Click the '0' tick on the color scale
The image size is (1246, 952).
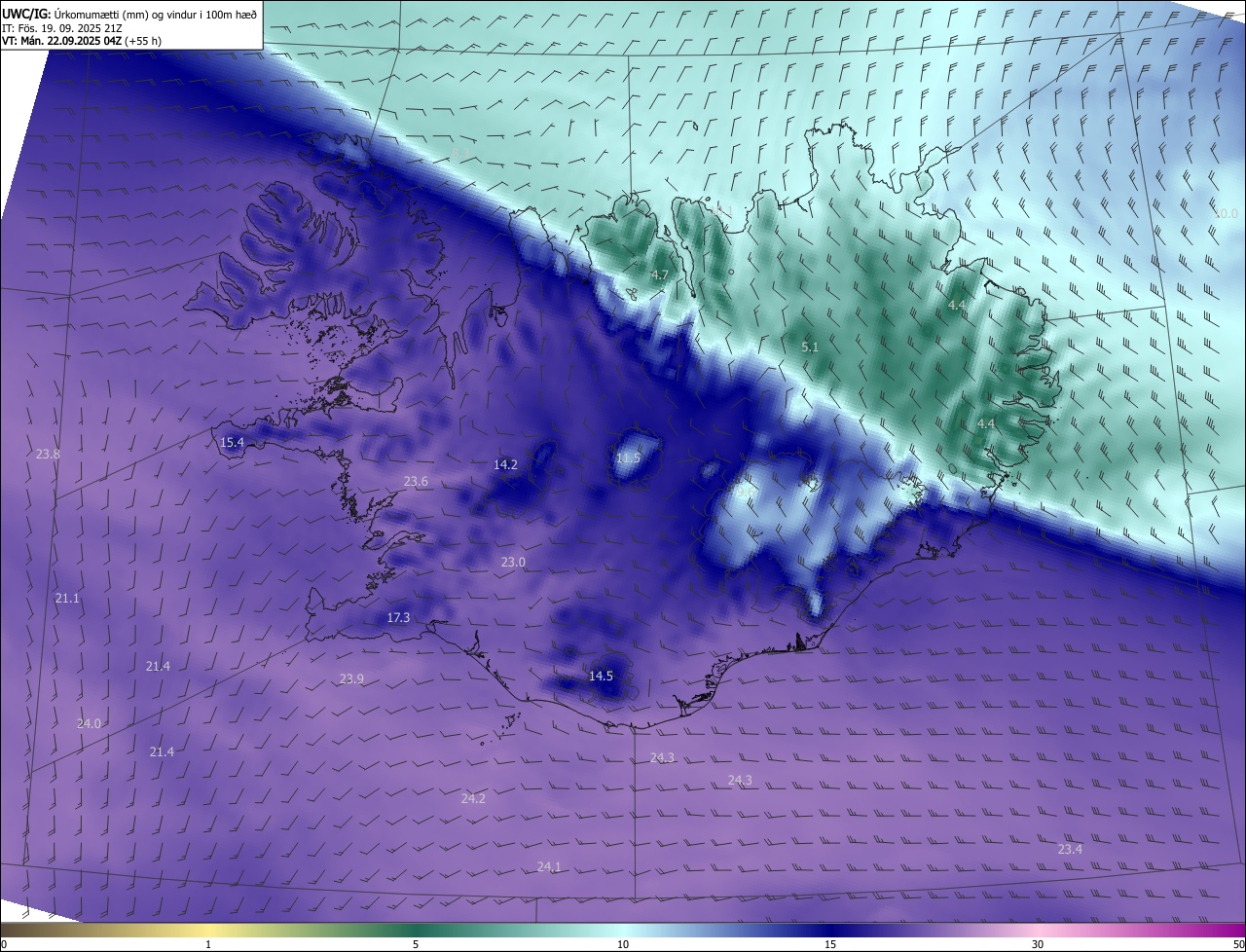(x=4, y=944)
